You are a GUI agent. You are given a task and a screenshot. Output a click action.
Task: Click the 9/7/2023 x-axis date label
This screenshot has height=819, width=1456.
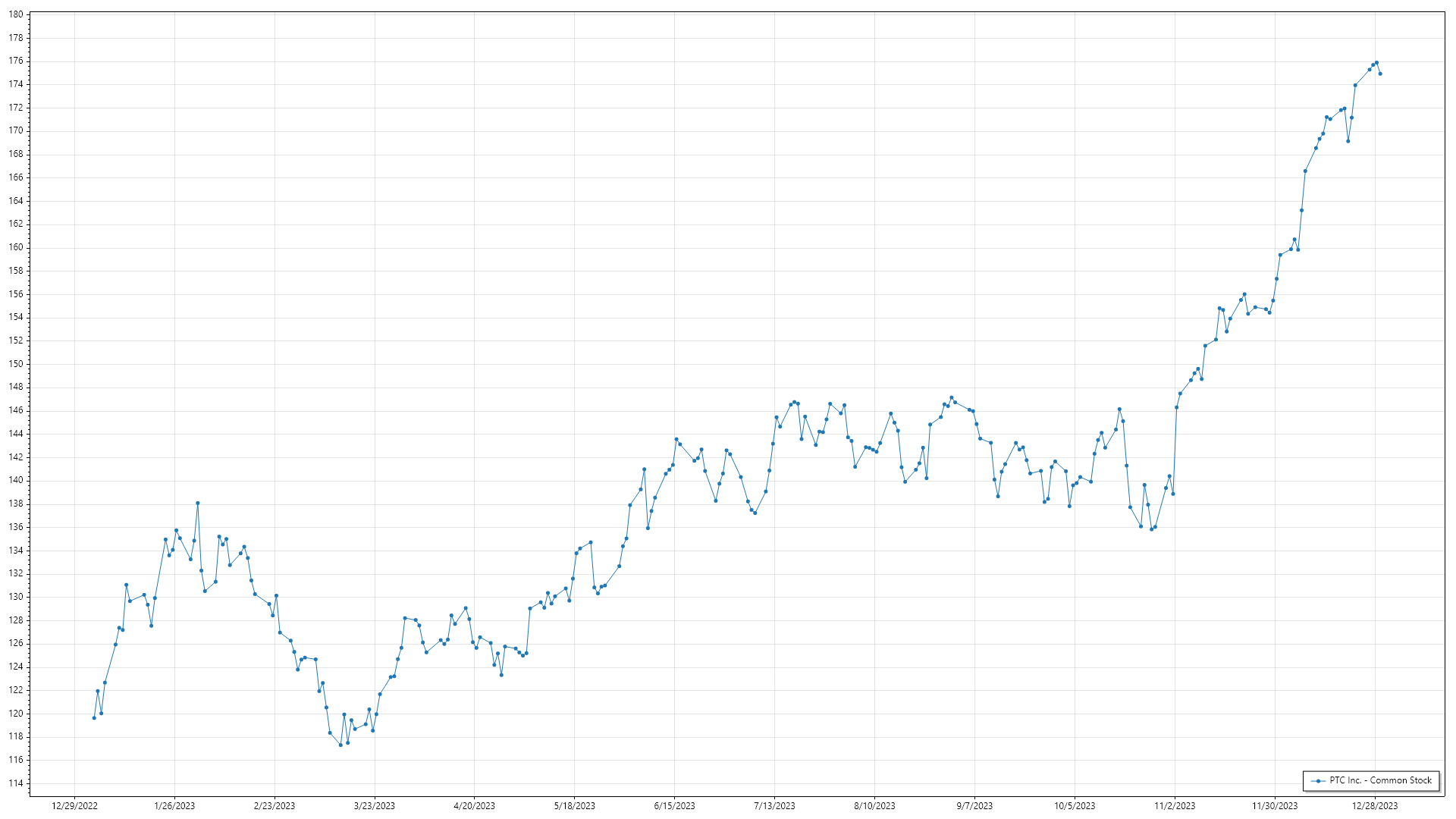pos(974,806)
